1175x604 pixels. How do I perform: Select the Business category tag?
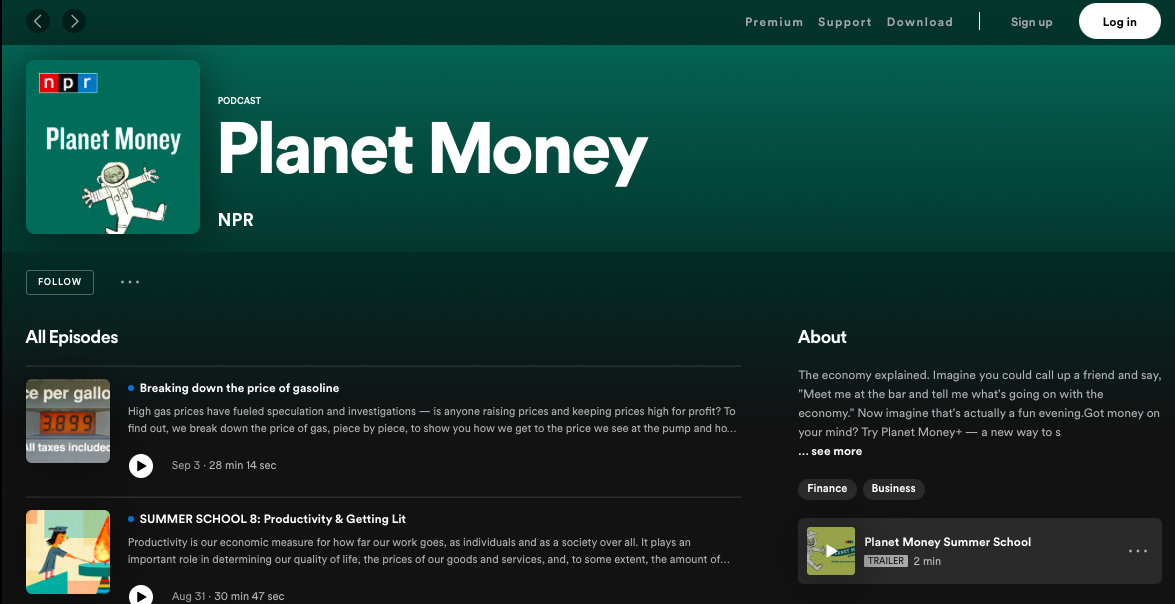coord(893,489)
